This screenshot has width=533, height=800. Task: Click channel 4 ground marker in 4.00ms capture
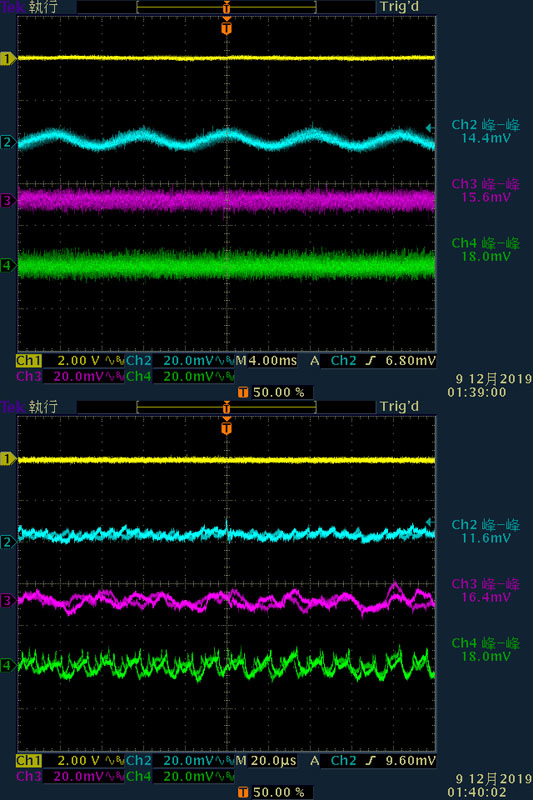point(7,265)
